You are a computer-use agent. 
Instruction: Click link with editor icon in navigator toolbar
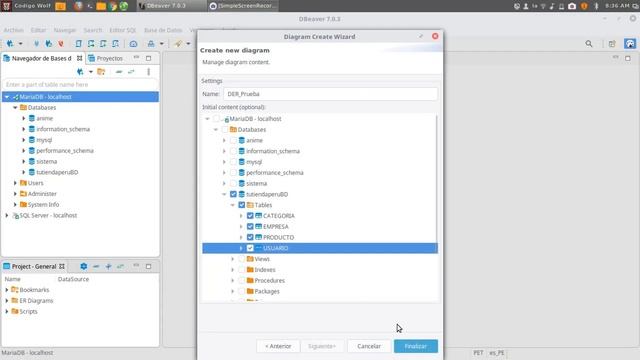tap(131, 72)
